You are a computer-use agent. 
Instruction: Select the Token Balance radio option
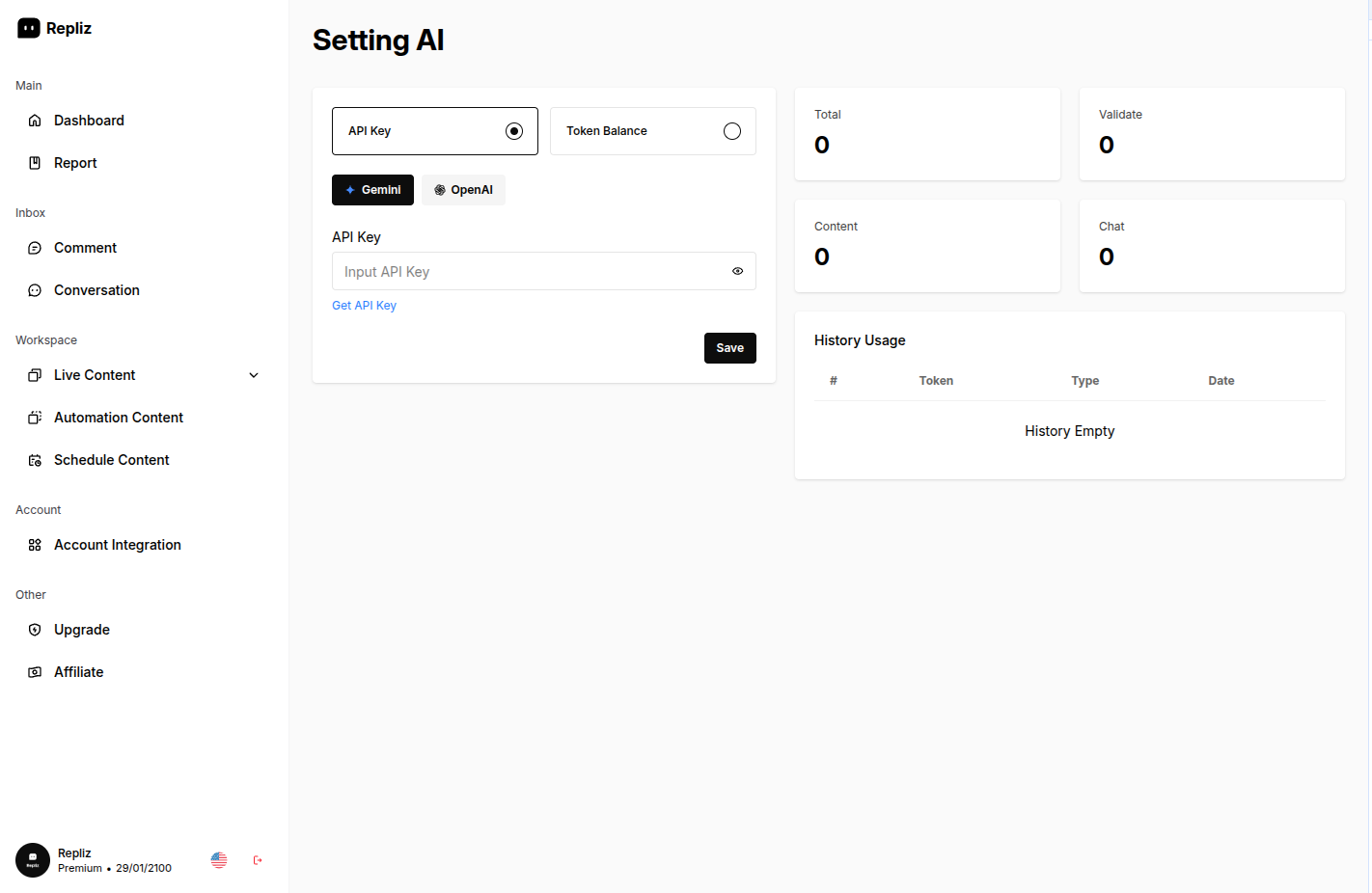[732, 131]
